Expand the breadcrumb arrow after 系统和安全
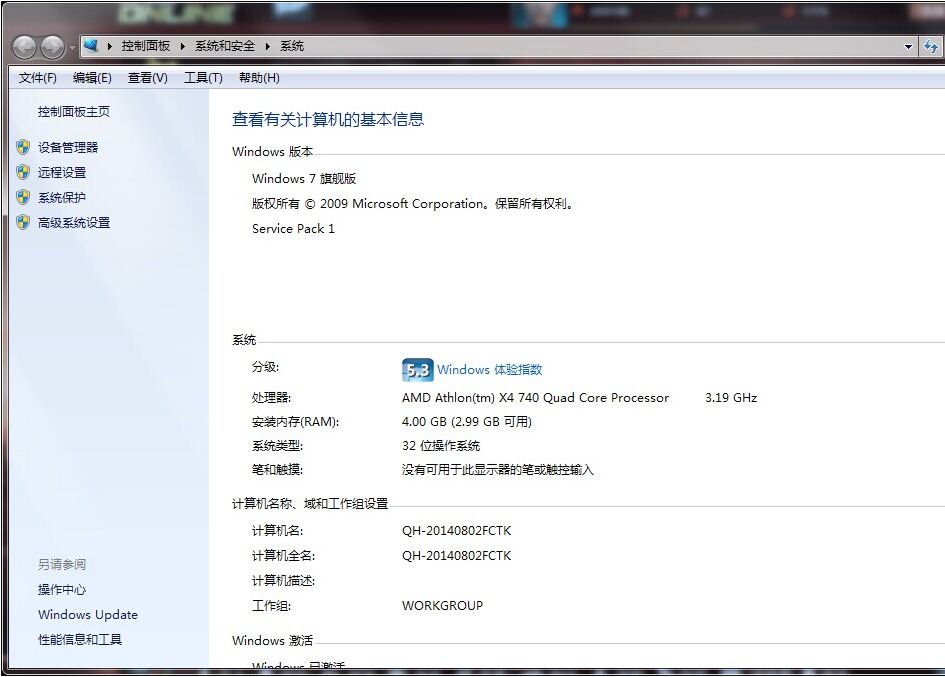Screen dimensions: 945x677 (x=268, y=46)
